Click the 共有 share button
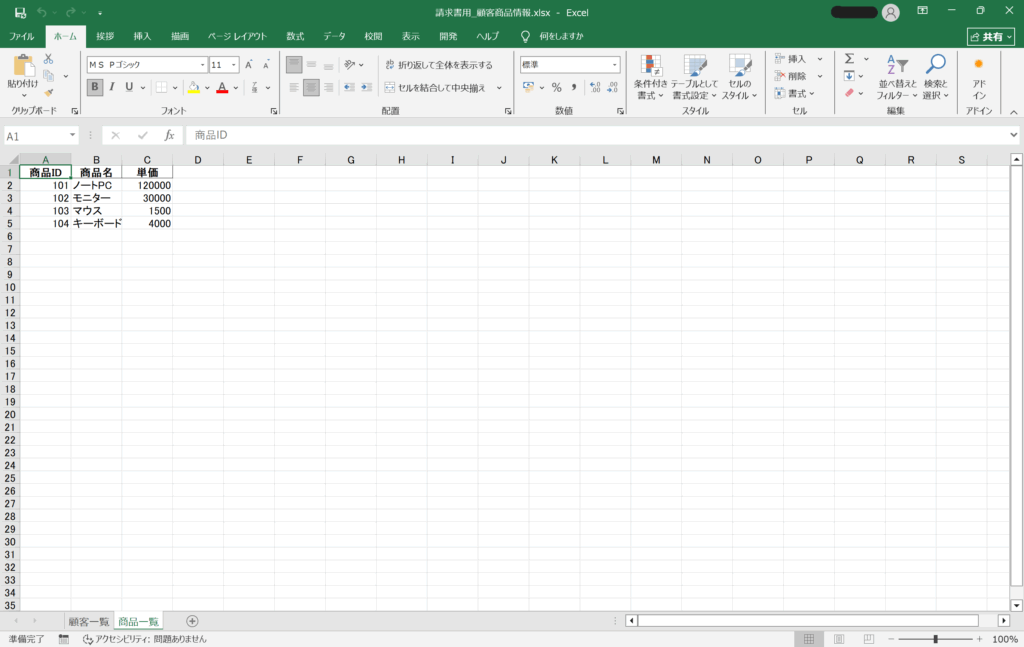The width and height of the screenshot is (1024, 647). [991, 37]
